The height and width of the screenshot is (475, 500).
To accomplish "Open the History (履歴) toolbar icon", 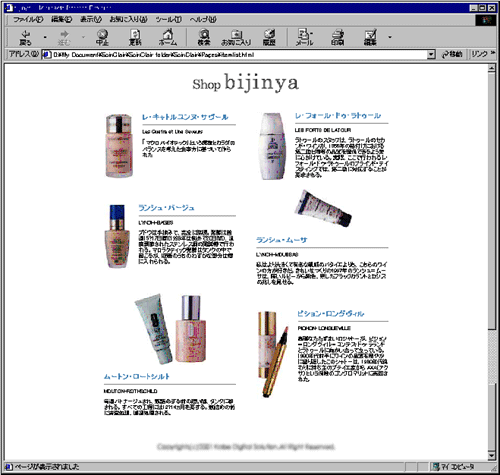I will (269, 38).
